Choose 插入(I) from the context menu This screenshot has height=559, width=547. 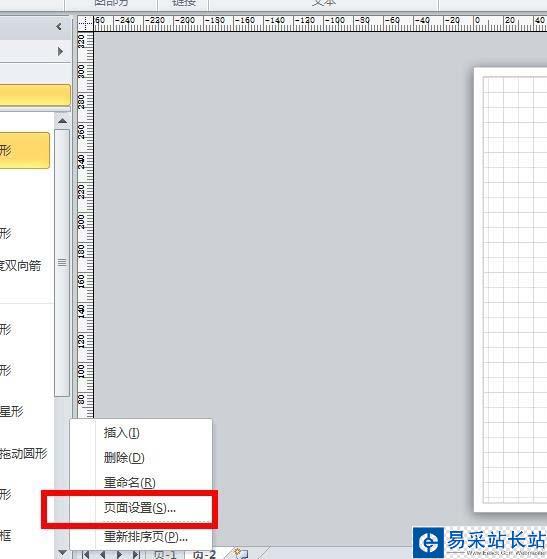coord(122,432)
